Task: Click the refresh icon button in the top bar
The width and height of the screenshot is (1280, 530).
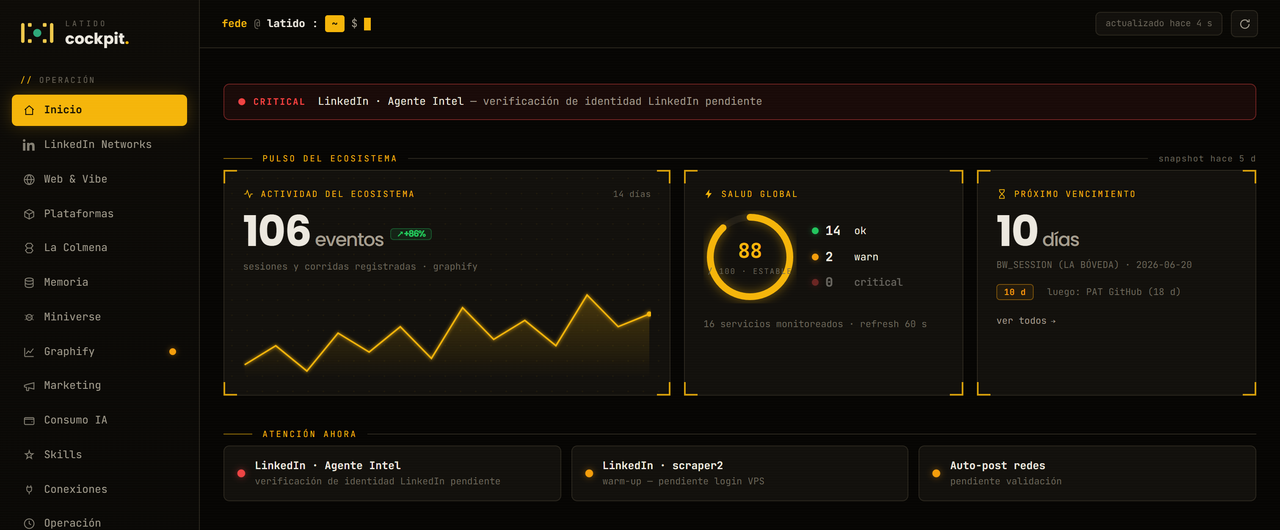Action: pyautogui.click(x=1244, y=24)
